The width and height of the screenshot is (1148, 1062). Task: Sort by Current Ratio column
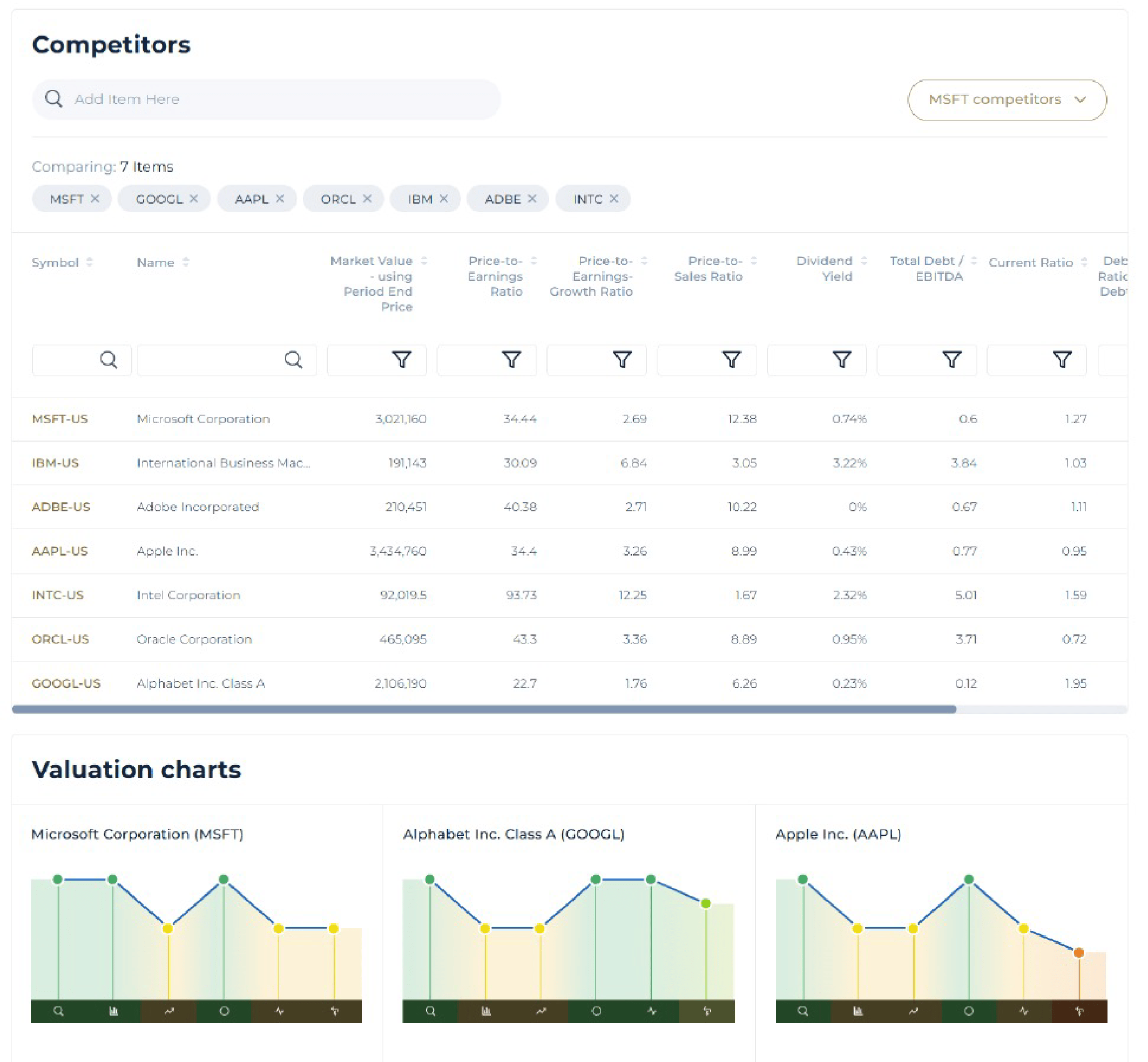click(1084, 262)
